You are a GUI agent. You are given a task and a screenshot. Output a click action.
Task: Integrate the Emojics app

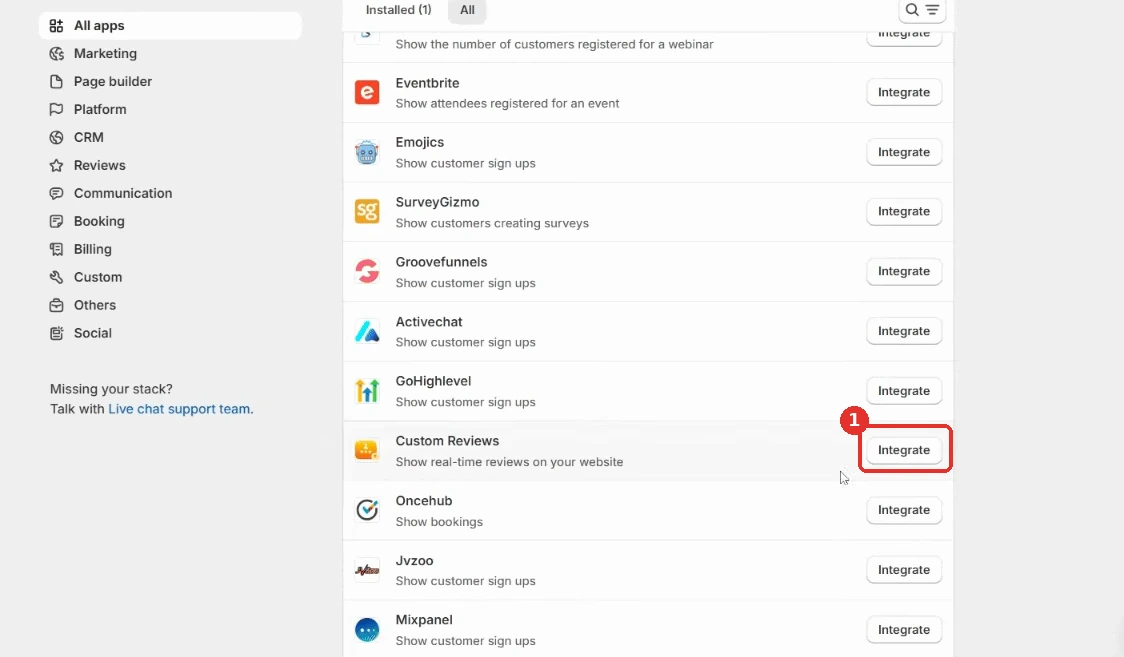click(904, 152)
